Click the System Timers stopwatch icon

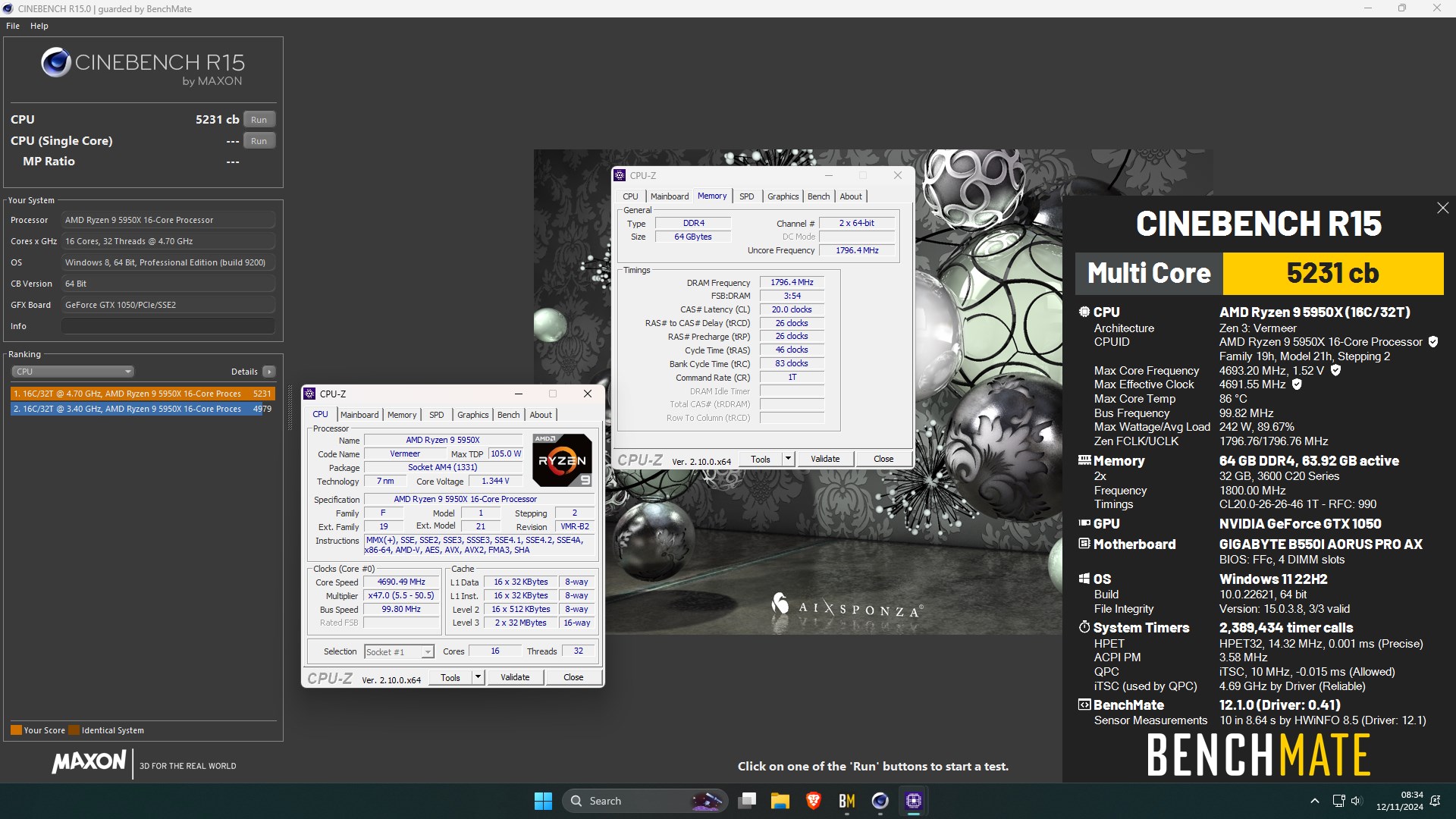tap(1084, 627)
